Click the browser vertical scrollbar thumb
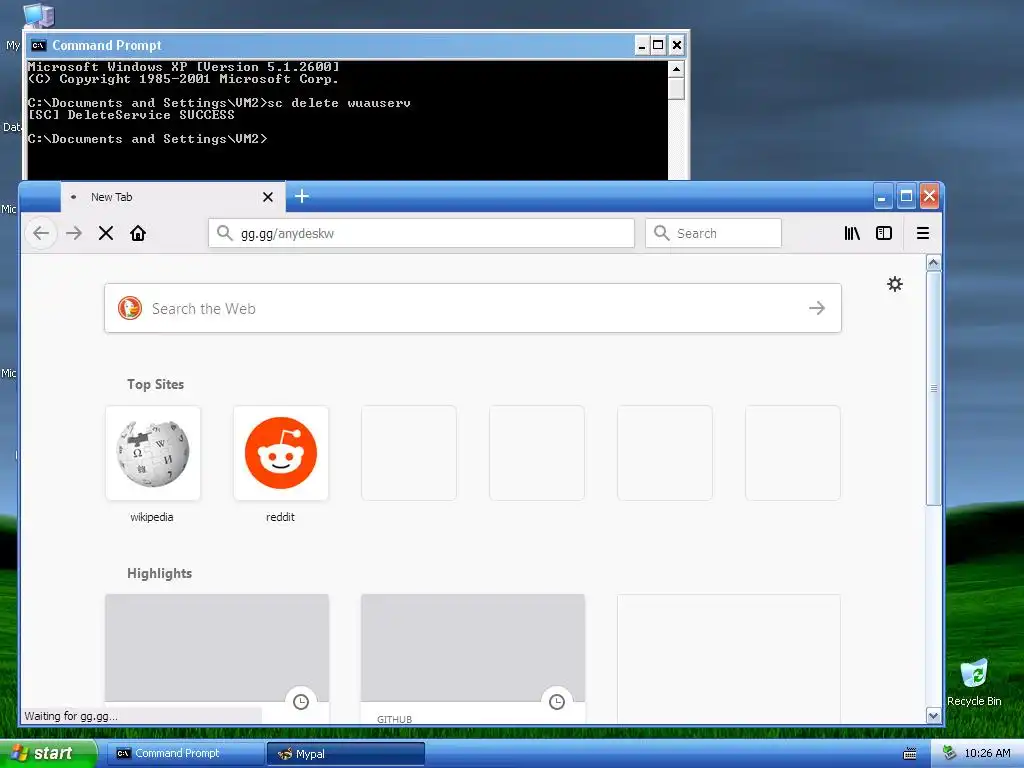Image resolution: width=1024 pixels, height=768 pixels. [x=934, y=388]
